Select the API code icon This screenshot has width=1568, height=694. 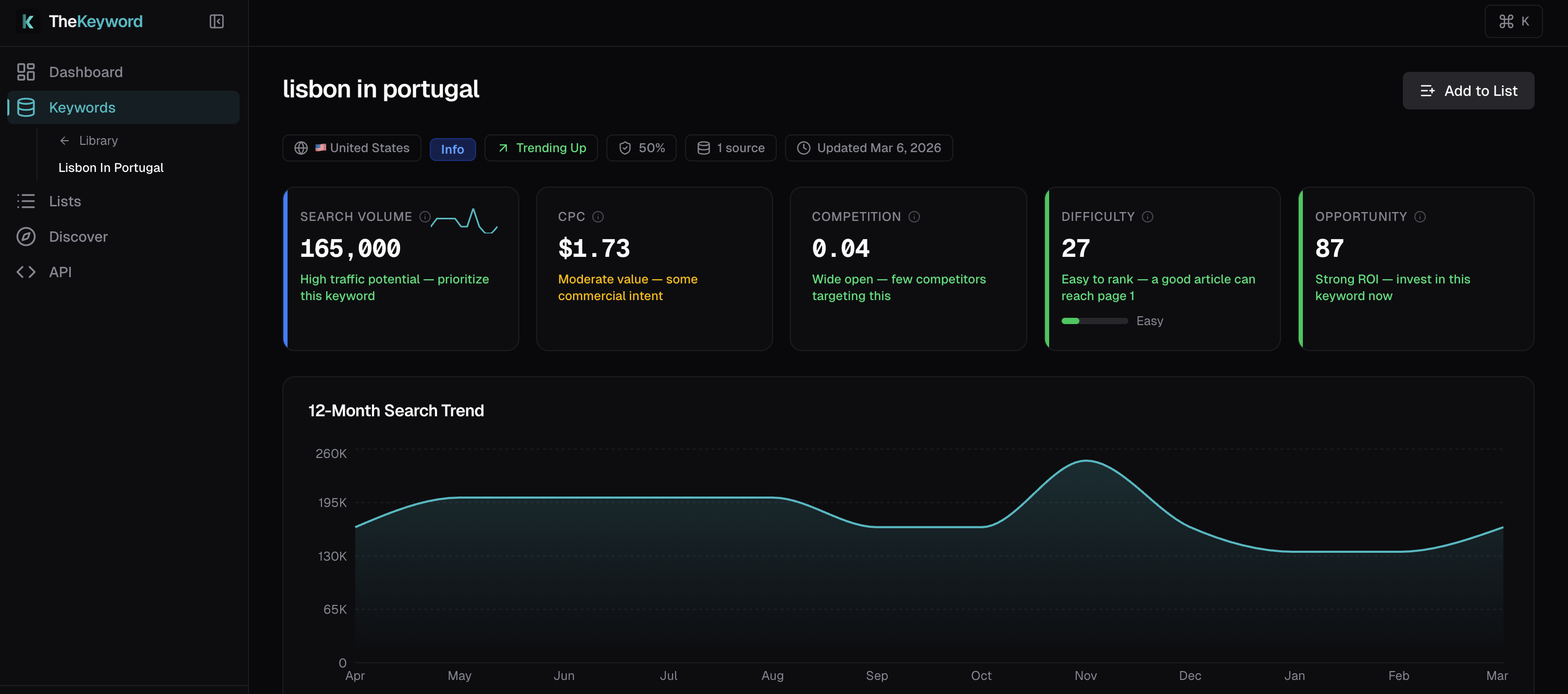(x=26, y=272)
